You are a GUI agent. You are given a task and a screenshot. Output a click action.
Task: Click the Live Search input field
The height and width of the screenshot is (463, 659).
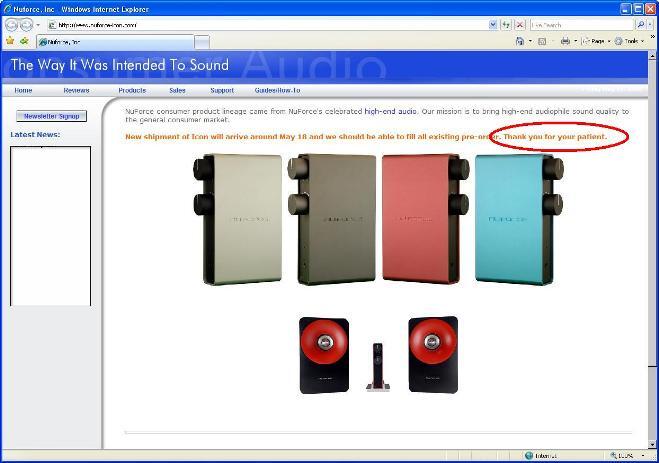(580, 24)
